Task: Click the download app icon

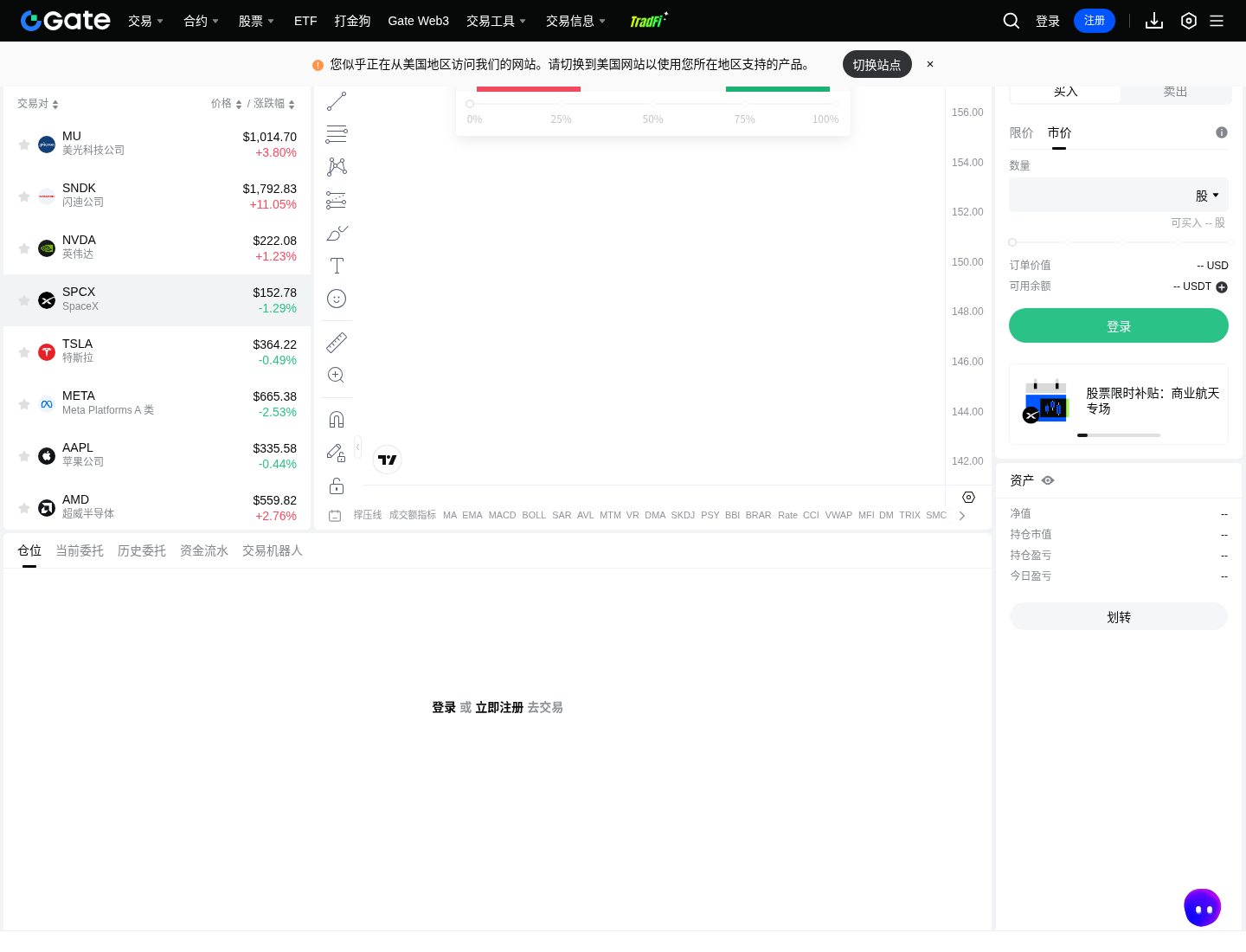Action: 1154,21
